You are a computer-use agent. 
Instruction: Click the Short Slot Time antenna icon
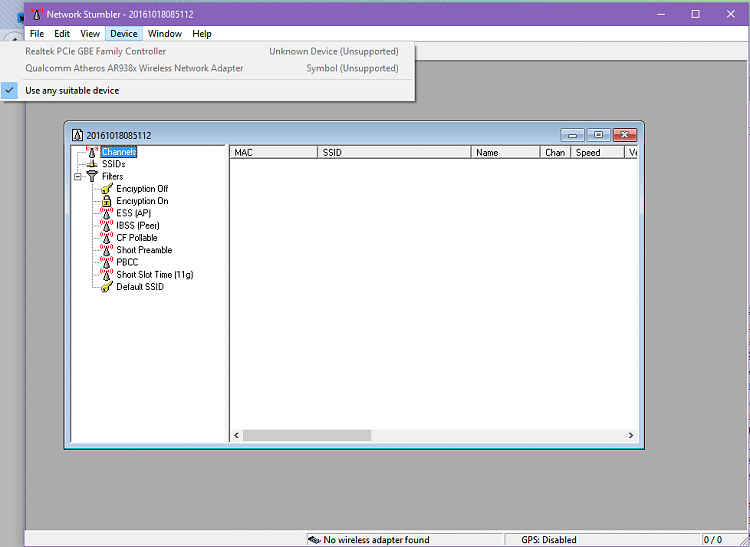tap(107, 274)
